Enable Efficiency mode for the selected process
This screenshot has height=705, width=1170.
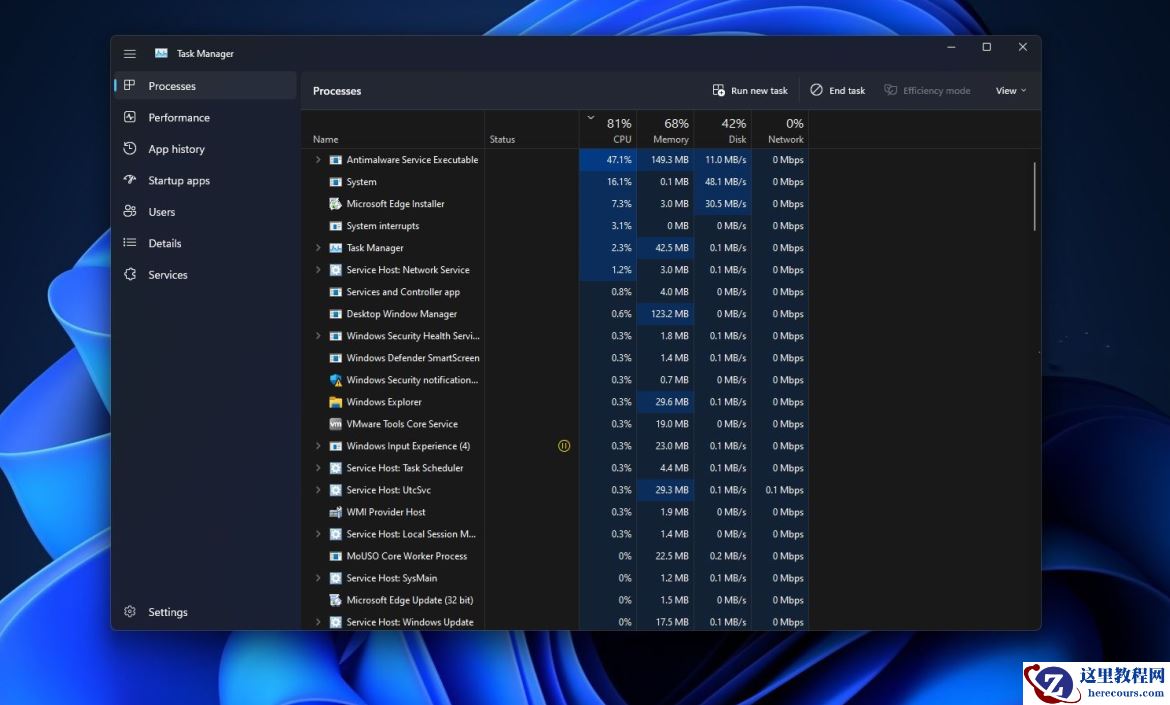pyautogui.click(x=927, y=90)
